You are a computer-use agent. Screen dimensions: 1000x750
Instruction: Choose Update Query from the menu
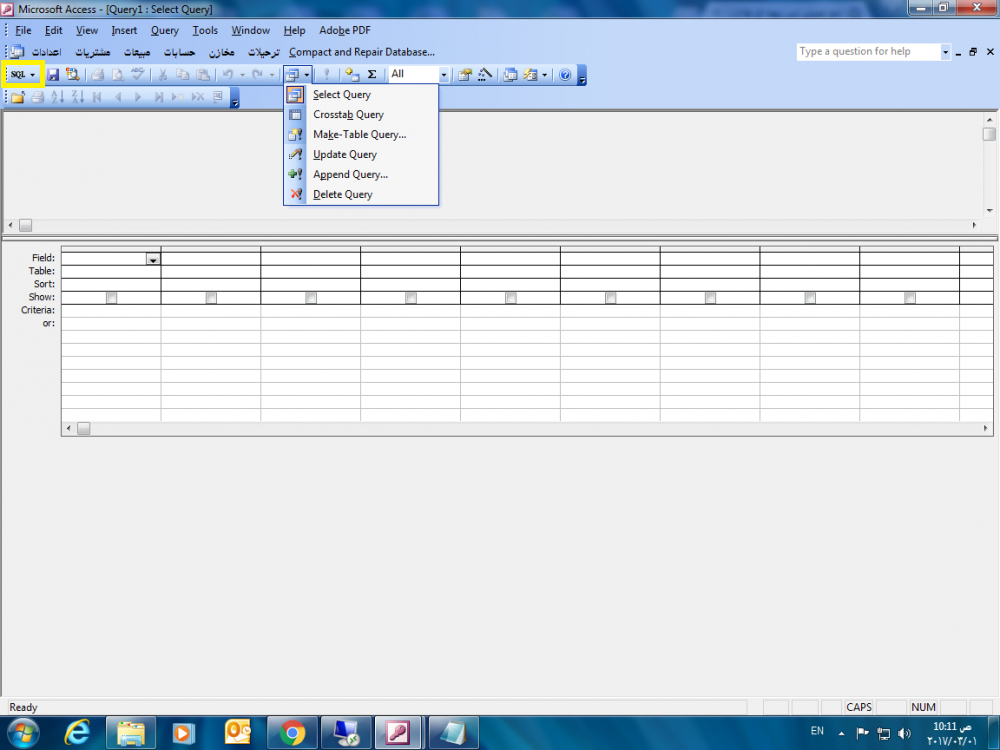[361, 154]
